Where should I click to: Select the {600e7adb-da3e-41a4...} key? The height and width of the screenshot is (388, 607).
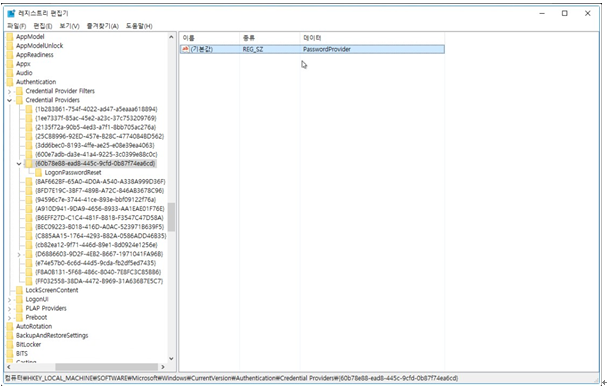click(96, 155)
